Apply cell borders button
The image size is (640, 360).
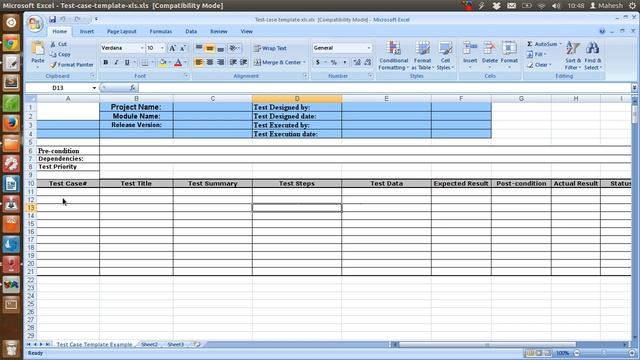click(144, 62)
